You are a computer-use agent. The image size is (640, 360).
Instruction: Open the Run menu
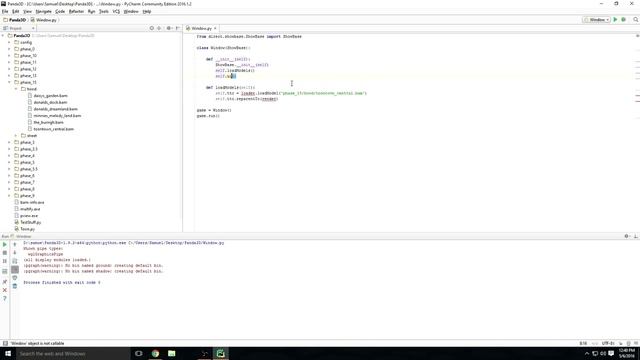click(x=91, y=11)
